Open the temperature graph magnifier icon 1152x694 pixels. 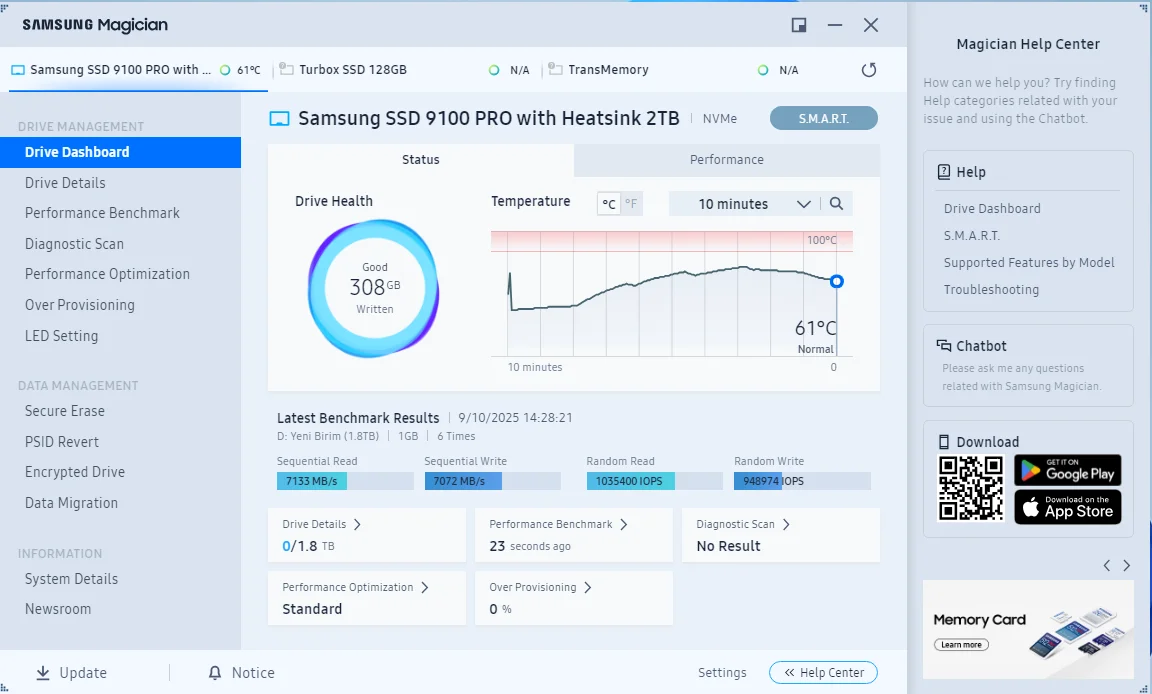click(x=836, y=203)
